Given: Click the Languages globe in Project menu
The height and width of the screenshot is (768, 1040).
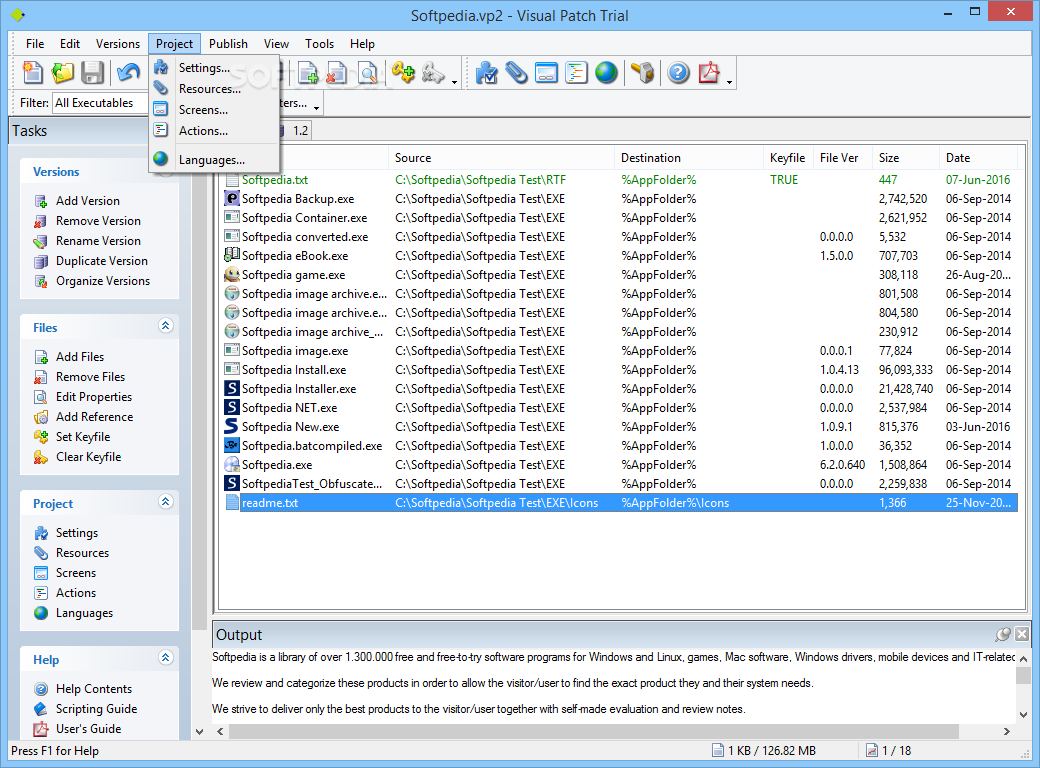Looking at the screenshot, I should (x=161, y=159).
